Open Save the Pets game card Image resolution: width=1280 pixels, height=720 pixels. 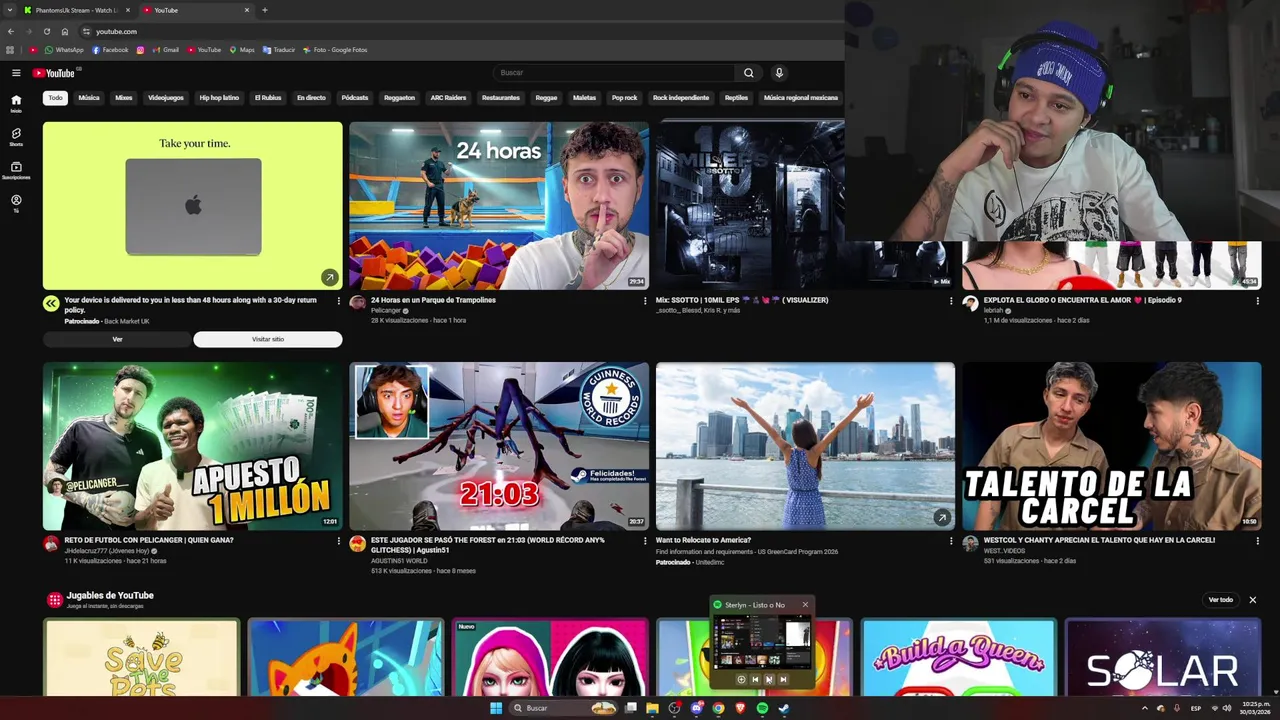click(141, 657)
